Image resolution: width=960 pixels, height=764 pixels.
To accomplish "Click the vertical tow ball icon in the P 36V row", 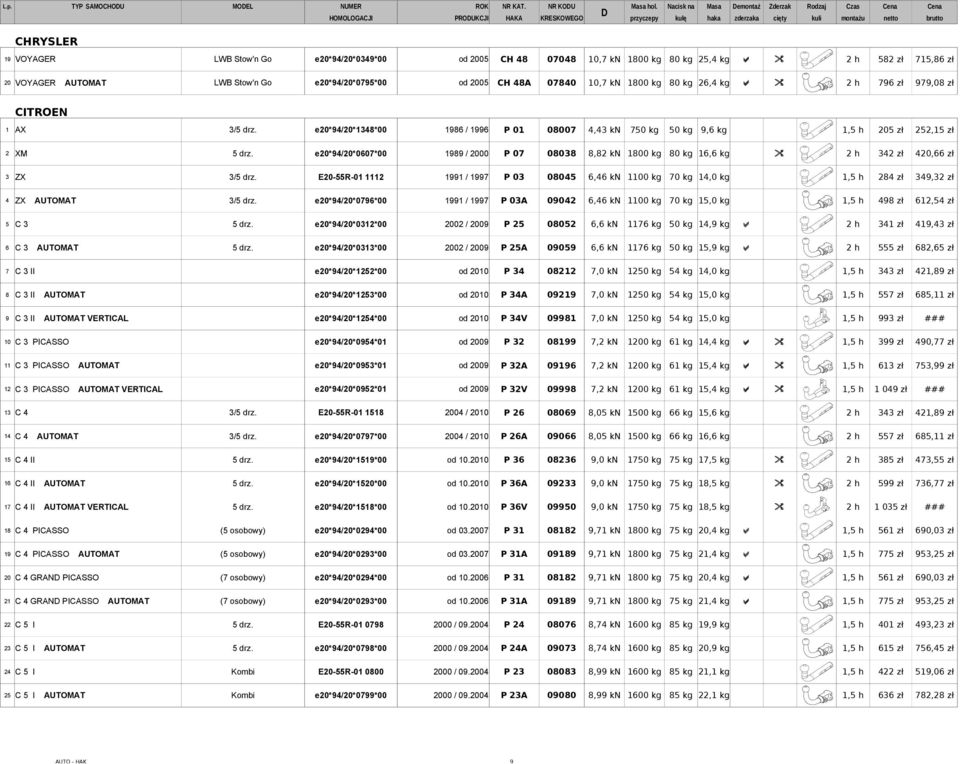I will click(816, 507).
